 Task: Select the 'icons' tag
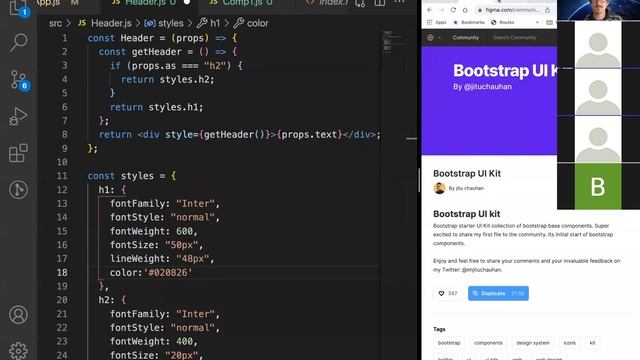(569, 343)
